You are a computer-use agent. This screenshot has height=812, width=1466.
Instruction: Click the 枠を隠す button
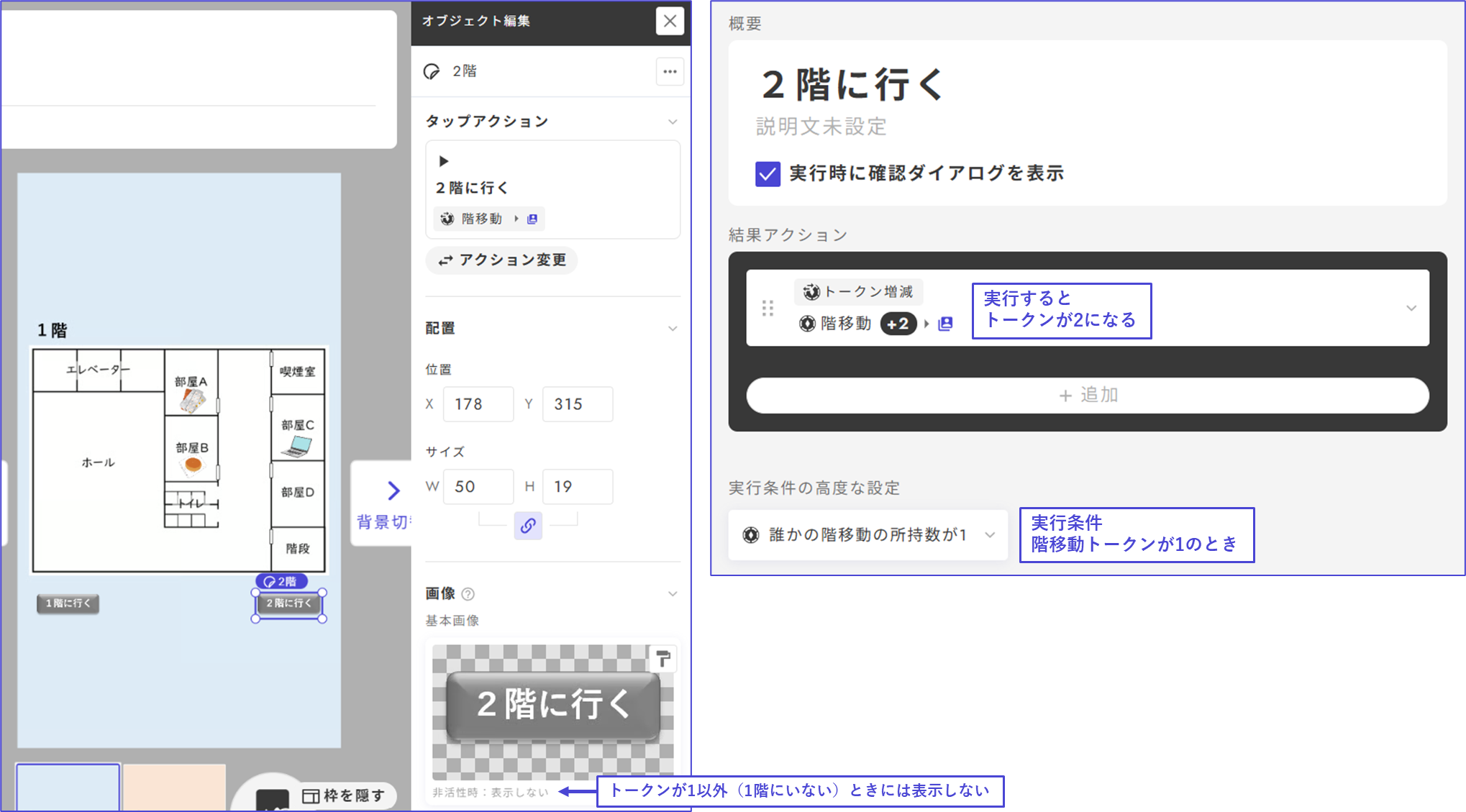point(345,795)
